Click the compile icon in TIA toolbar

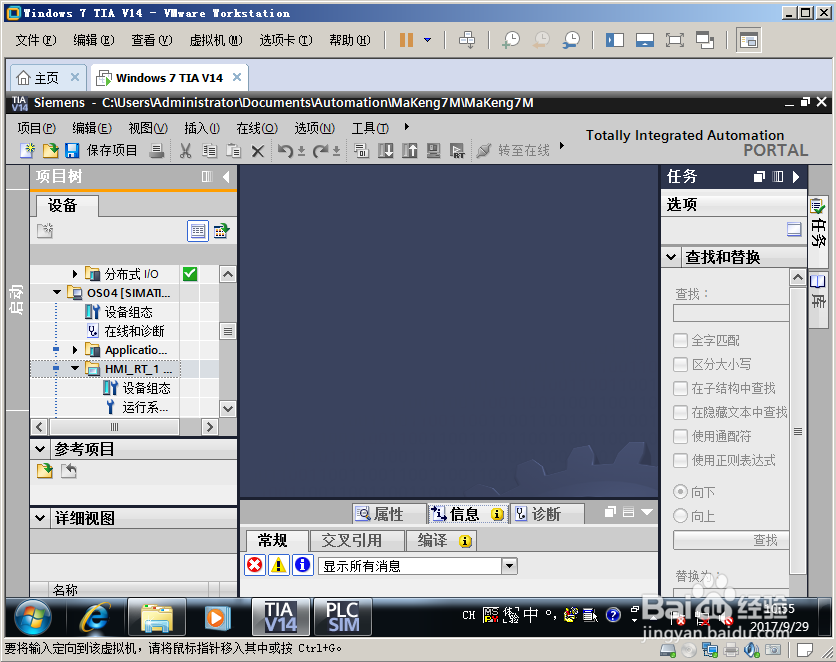coord(361,151)
